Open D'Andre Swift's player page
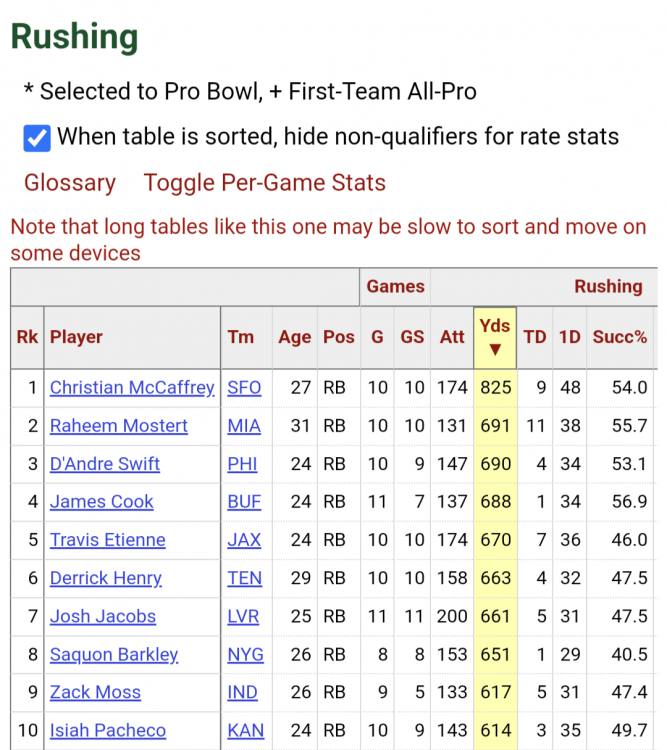 pyautogui.click(x=105, y=464)
